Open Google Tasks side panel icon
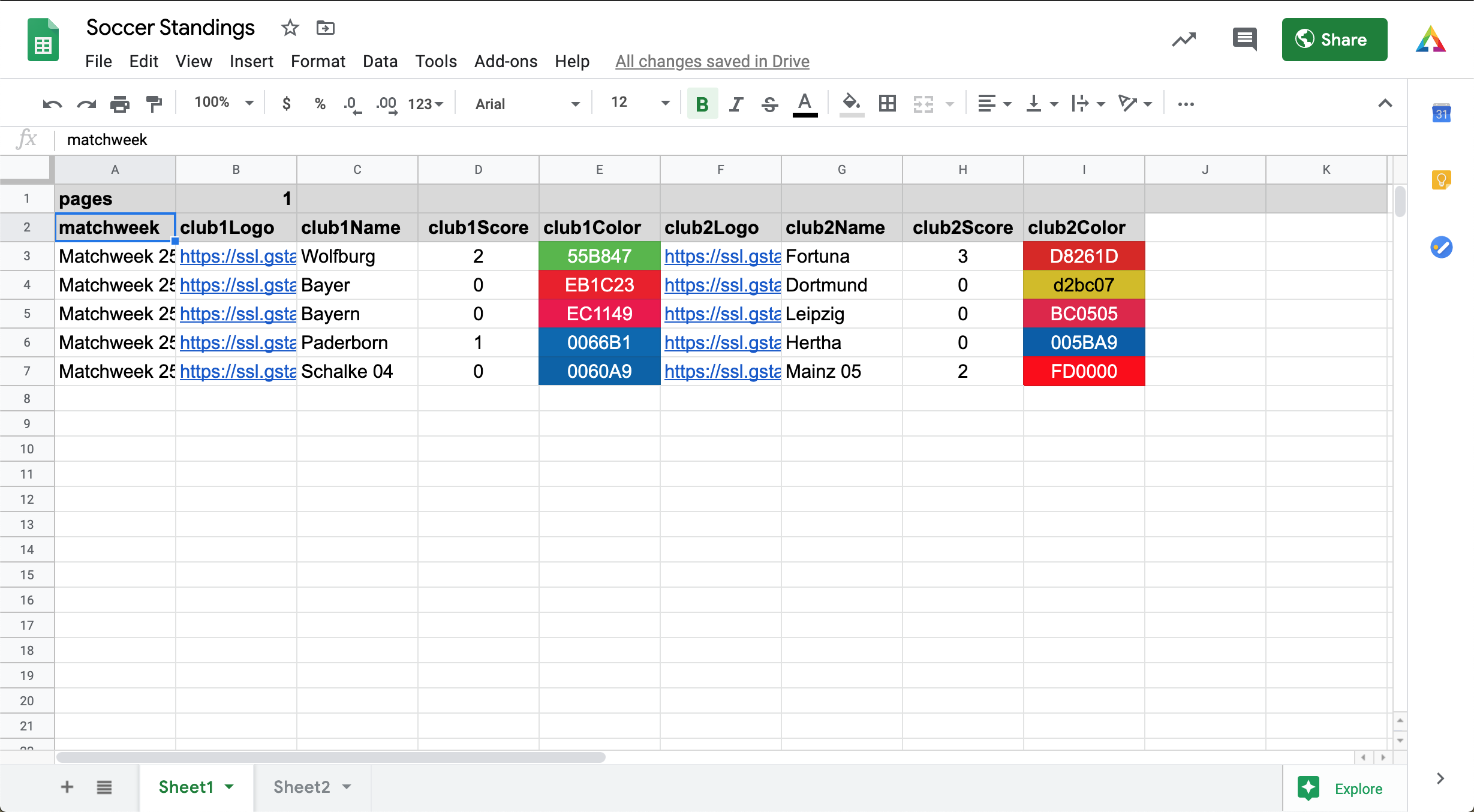 [x=1442, y=246]
